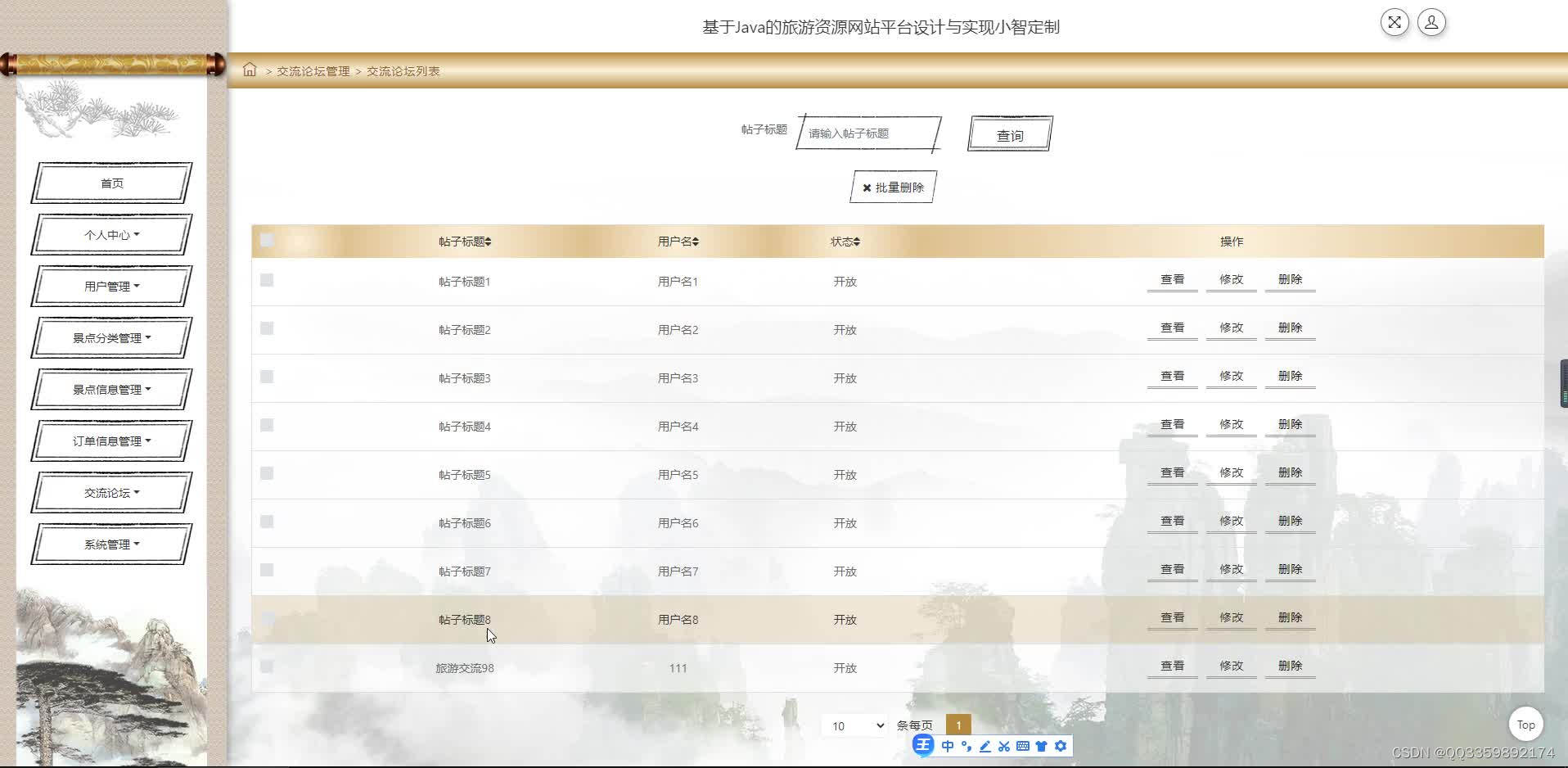1568x768 pixels.
Task: Sort by 状态 column arrows
Action: point(856,242)
